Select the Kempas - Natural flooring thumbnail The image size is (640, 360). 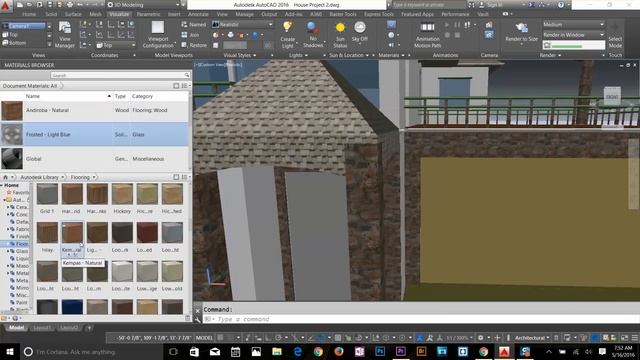(x=72, y=233)
